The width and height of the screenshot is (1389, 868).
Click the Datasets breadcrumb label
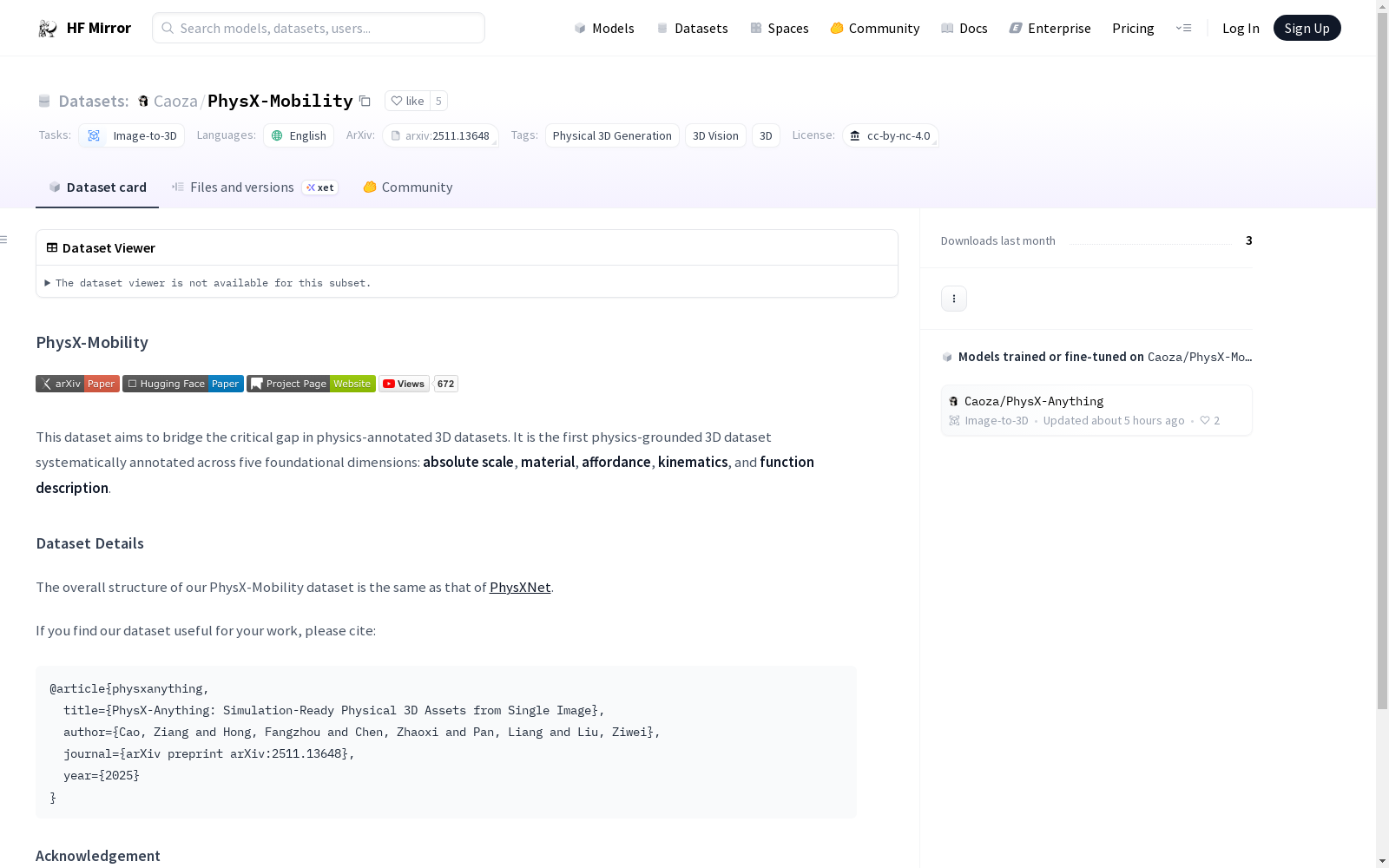point(94,101)
